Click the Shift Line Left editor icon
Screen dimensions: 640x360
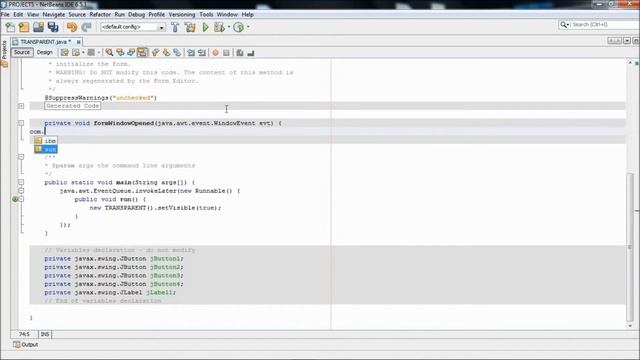pyautogui.click(x=191, y=53)
